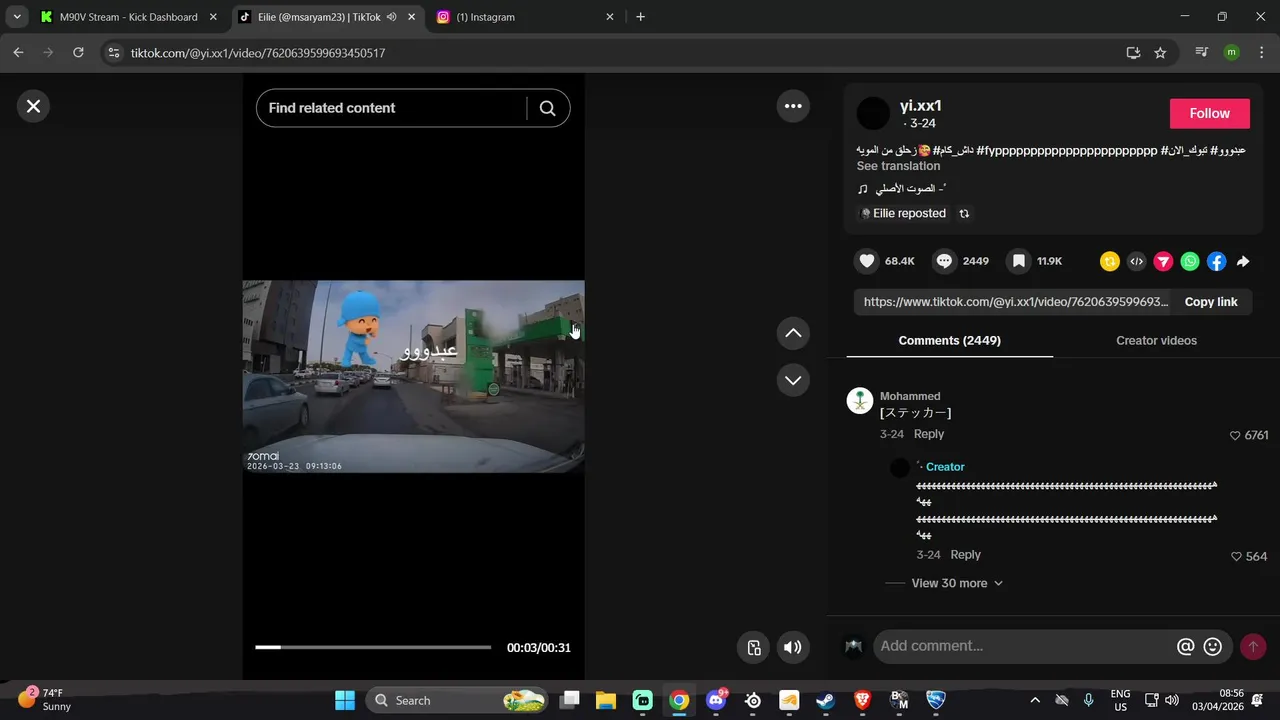Click the taskbar Search box
This screenshot has height=720, width=1280.
point(457,700)
